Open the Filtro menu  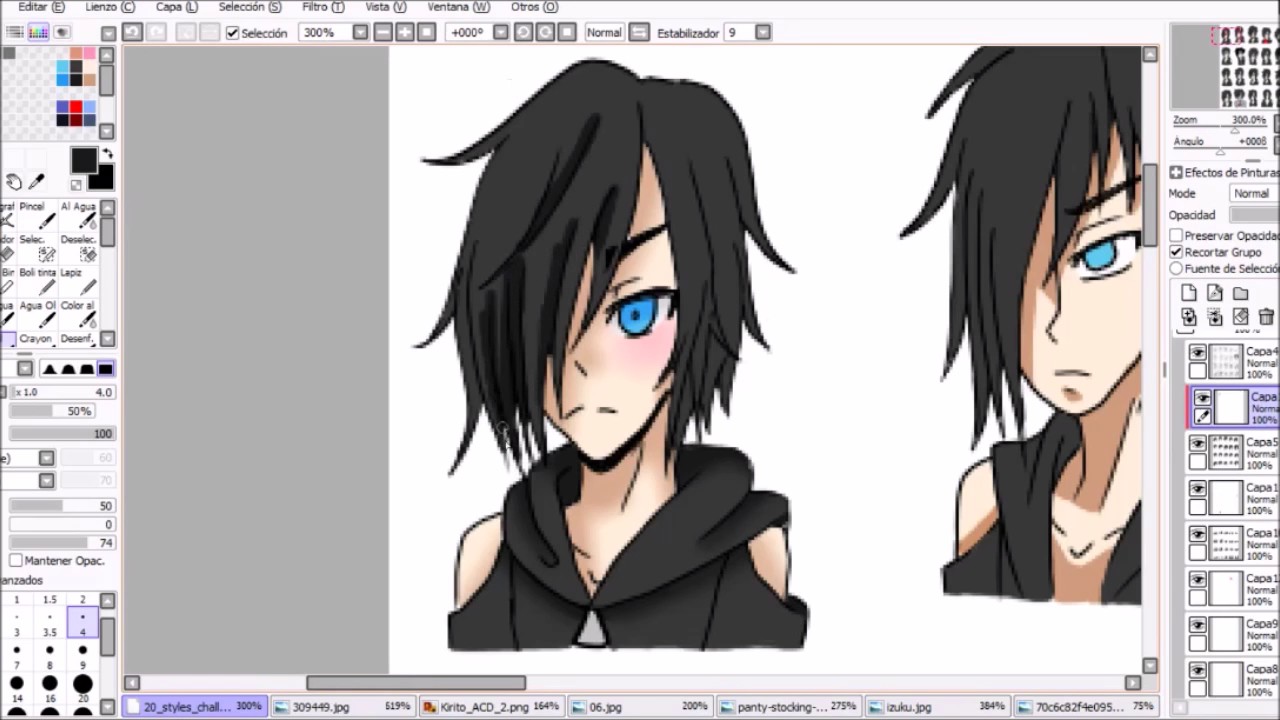(x=323, y=7)
